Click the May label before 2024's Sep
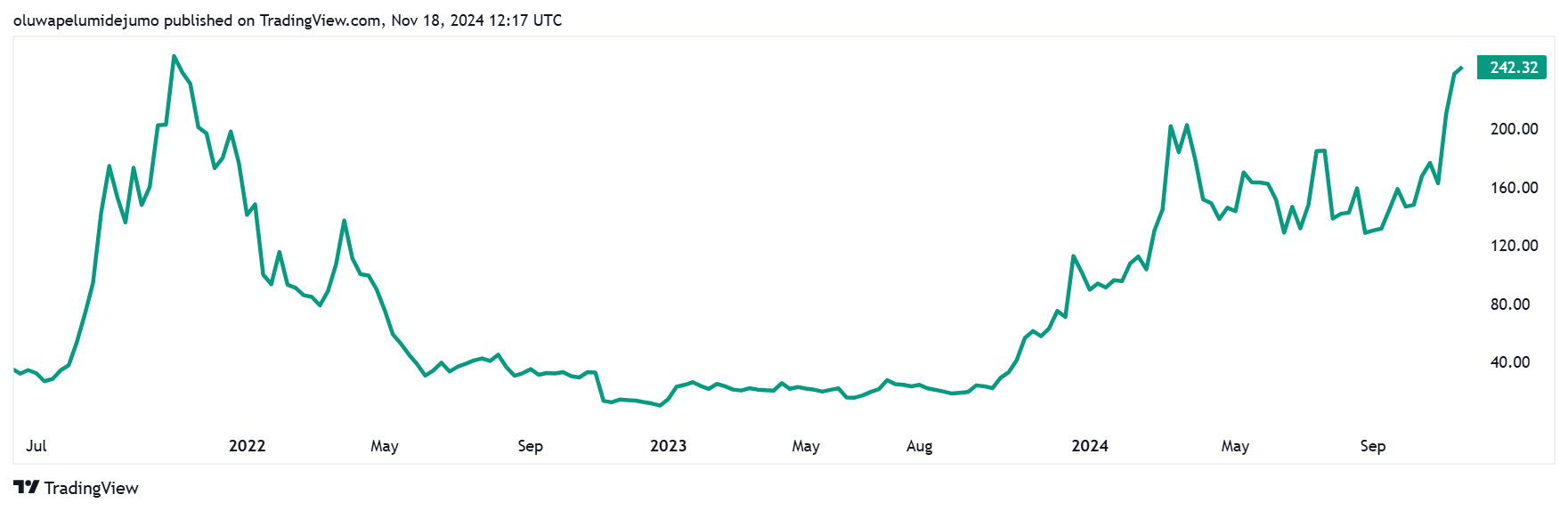The height and width of the screenshot is (511, 1568). (1235, 447)
